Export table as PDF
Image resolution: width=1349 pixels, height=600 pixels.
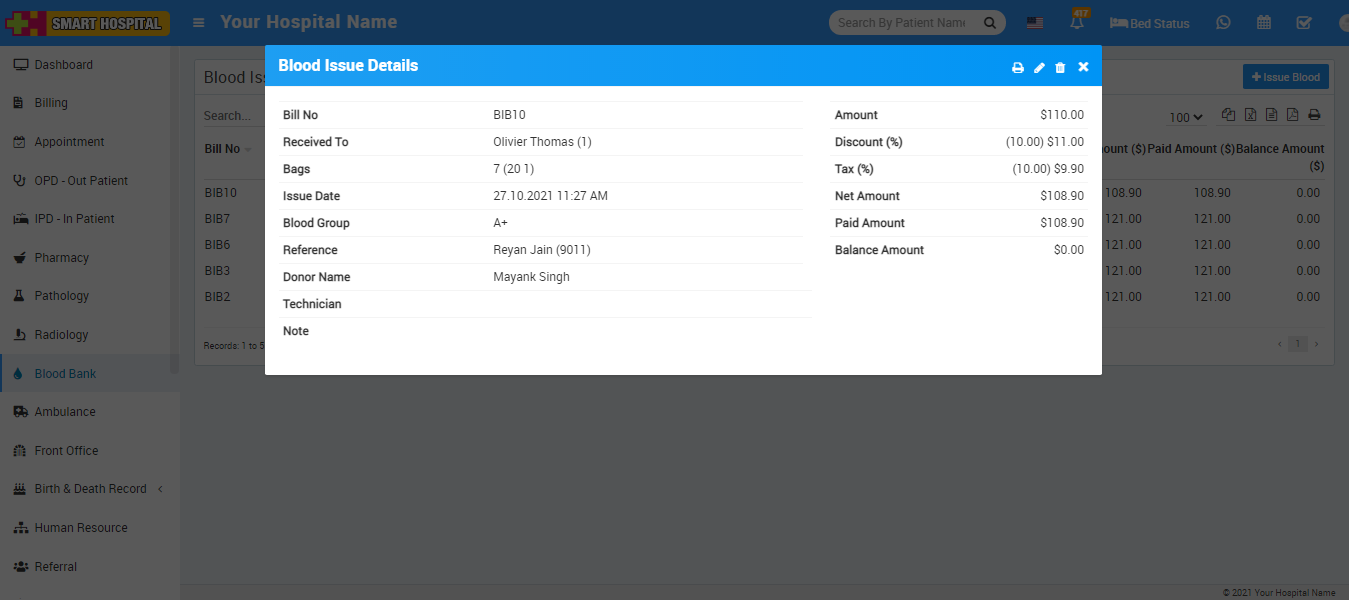1292,116
